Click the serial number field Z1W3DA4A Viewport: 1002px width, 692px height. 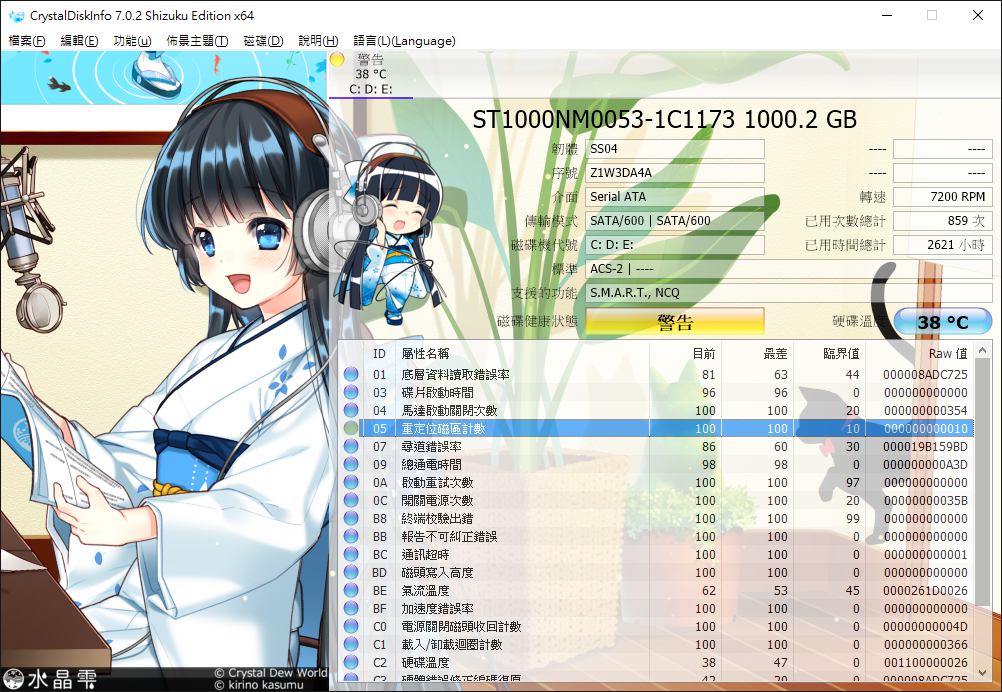click(675, 173)
